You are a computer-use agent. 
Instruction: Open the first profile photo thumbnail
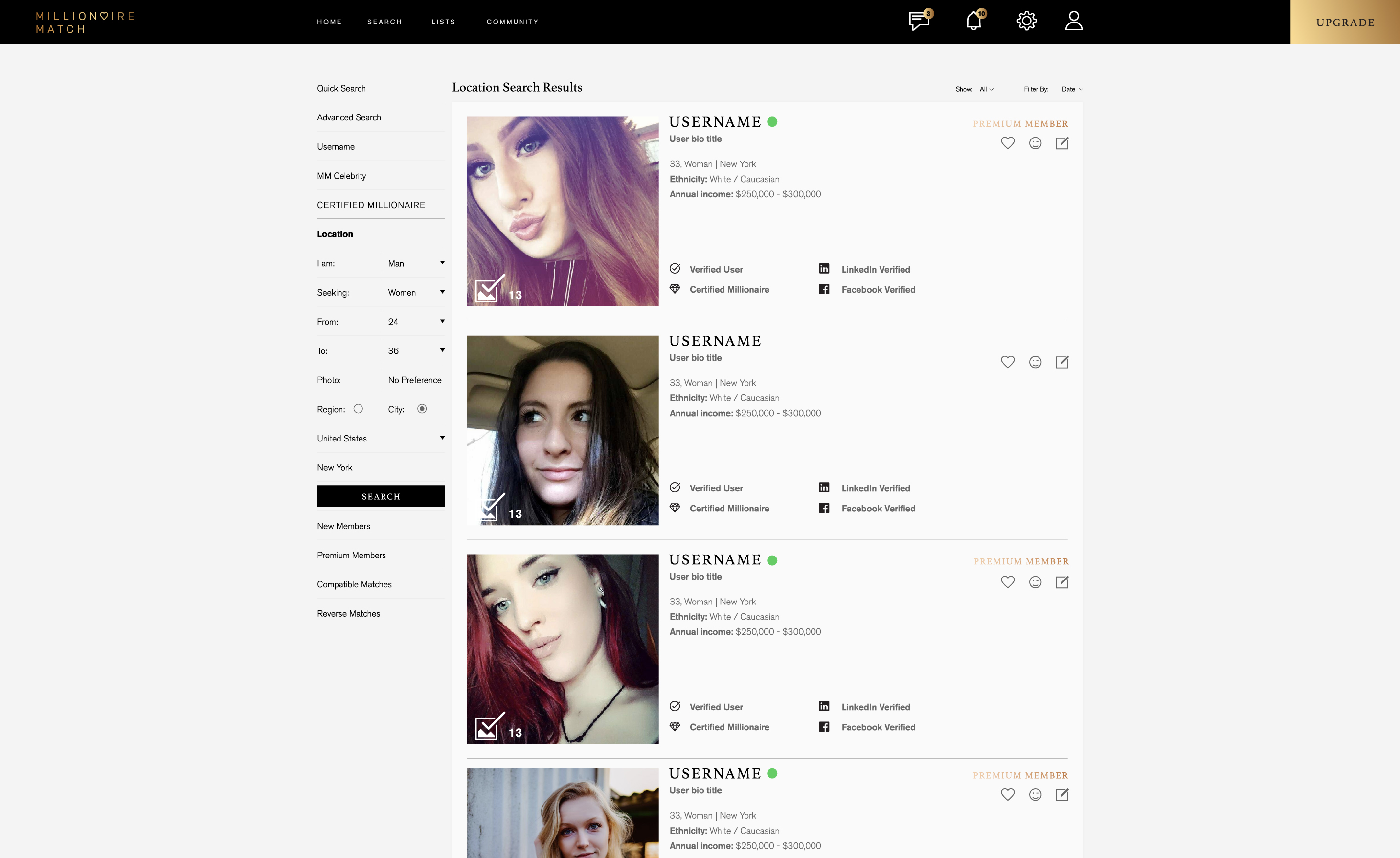pos(563,211)
